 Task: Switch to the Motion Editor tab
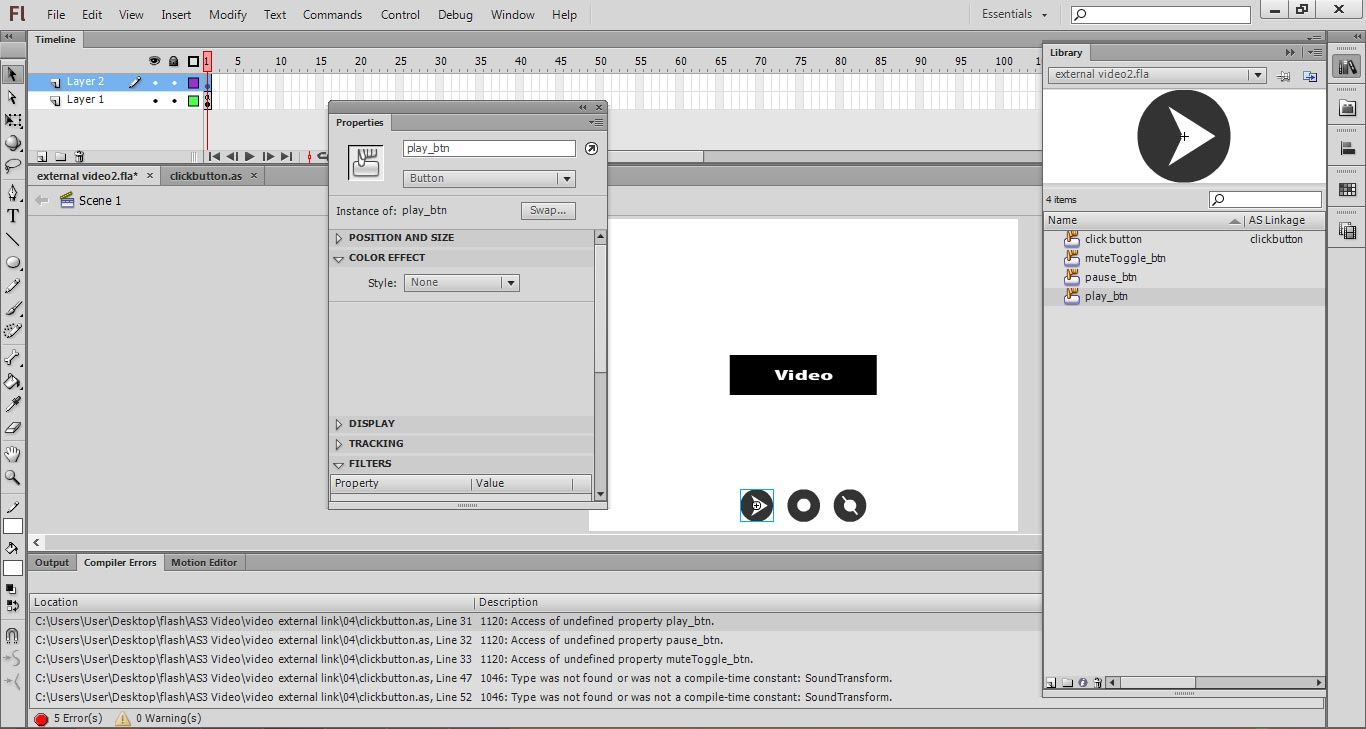[x=204, y=563]
